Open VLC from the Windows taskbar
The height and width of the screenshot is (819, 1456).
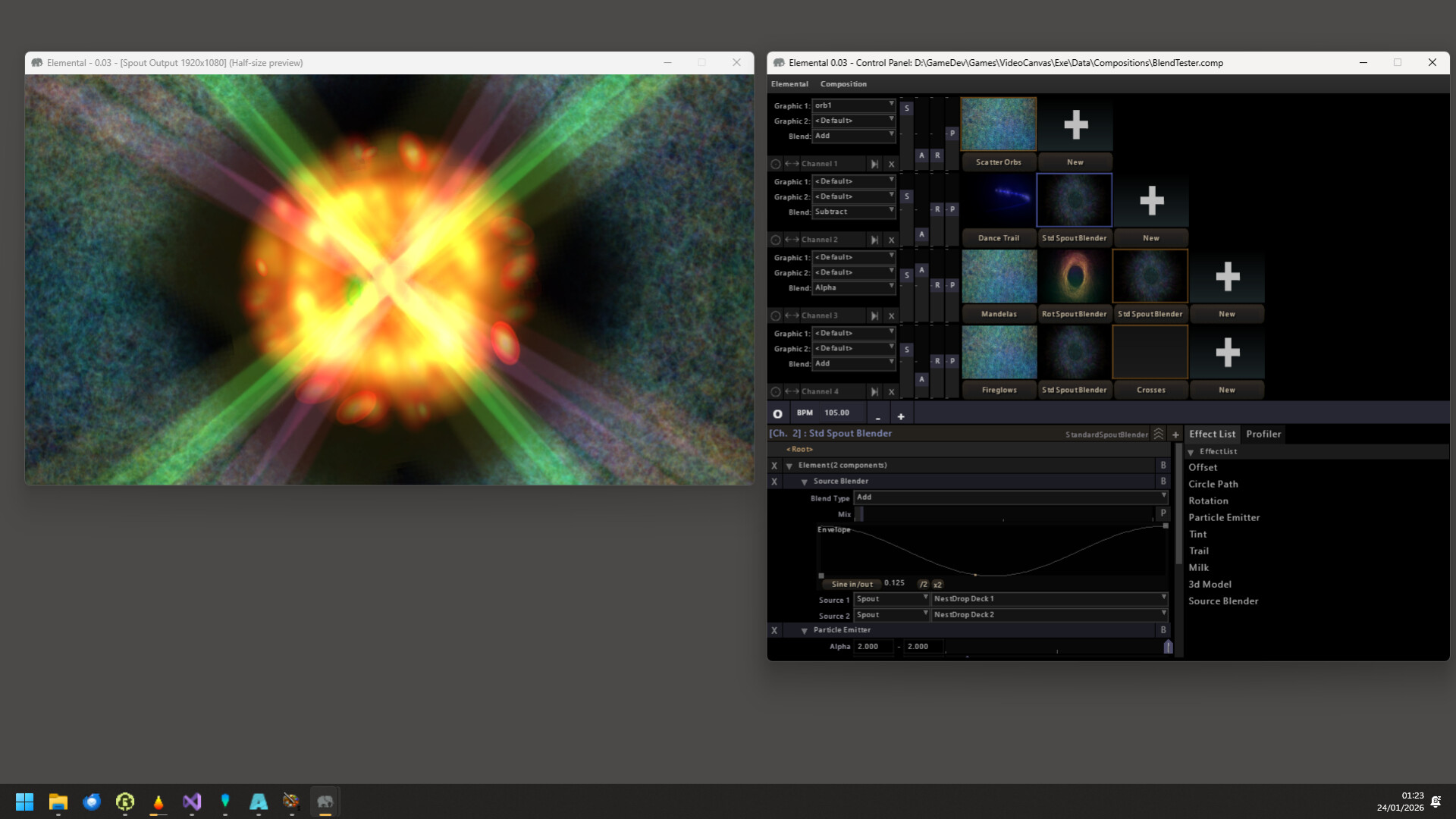pos(158,802)
